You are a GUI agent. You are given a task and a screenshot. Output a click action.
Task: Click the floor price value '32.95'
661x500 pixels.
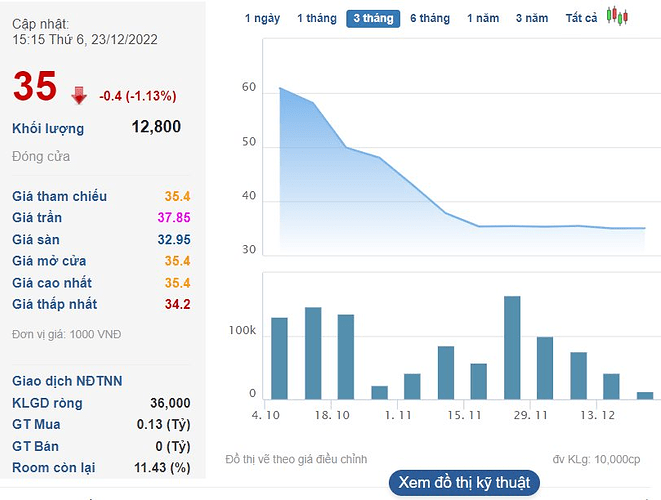point(174,239)
